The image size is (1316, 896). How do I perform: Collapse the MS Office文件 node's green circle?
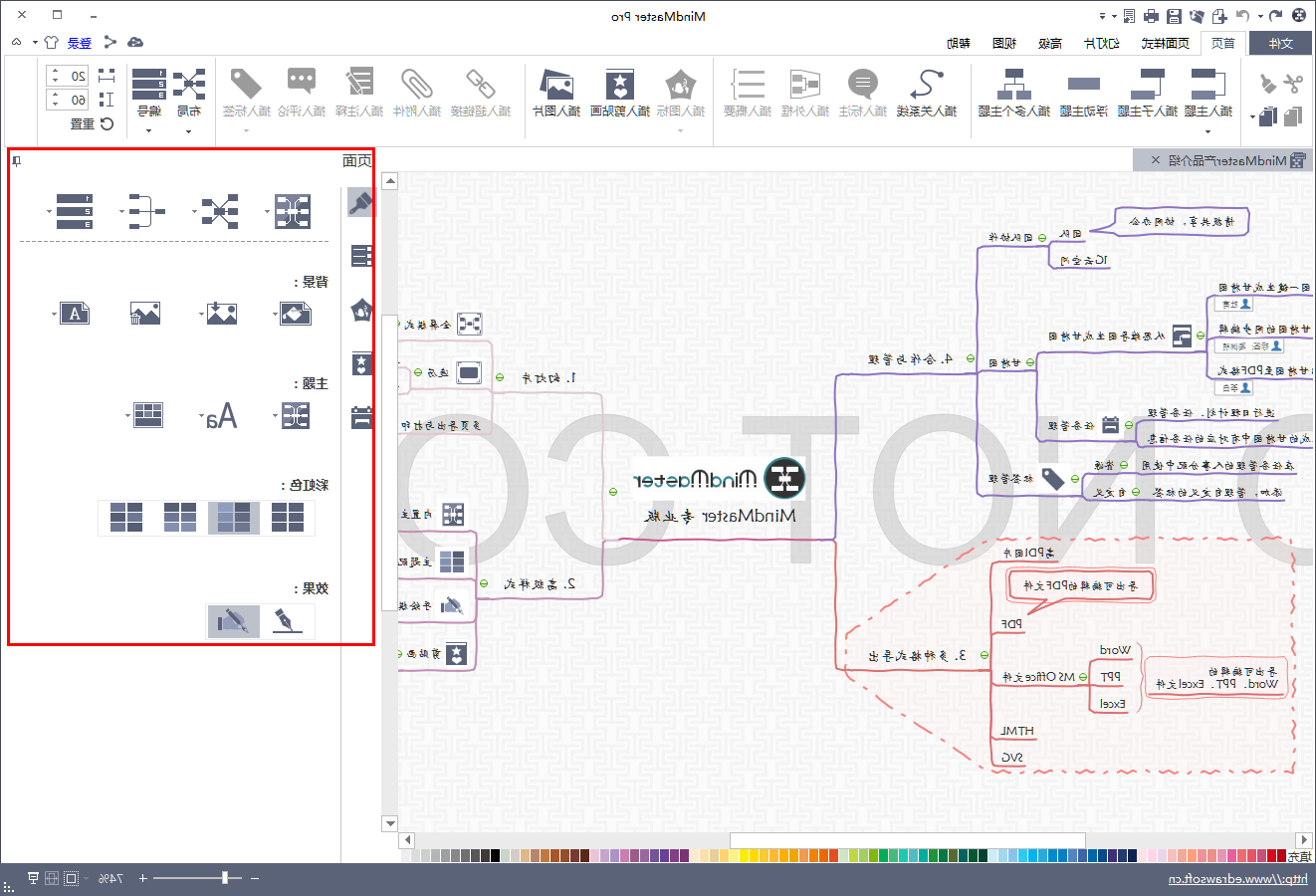point(1083,677)
